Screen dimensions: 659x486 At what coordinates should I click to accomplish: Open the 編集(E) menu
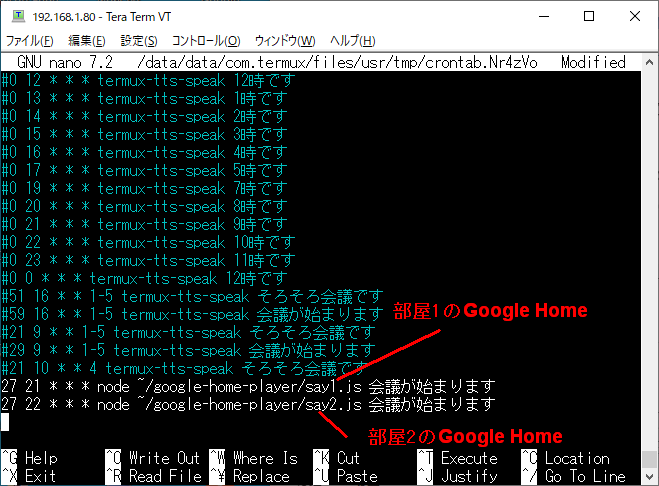point(87,41)
